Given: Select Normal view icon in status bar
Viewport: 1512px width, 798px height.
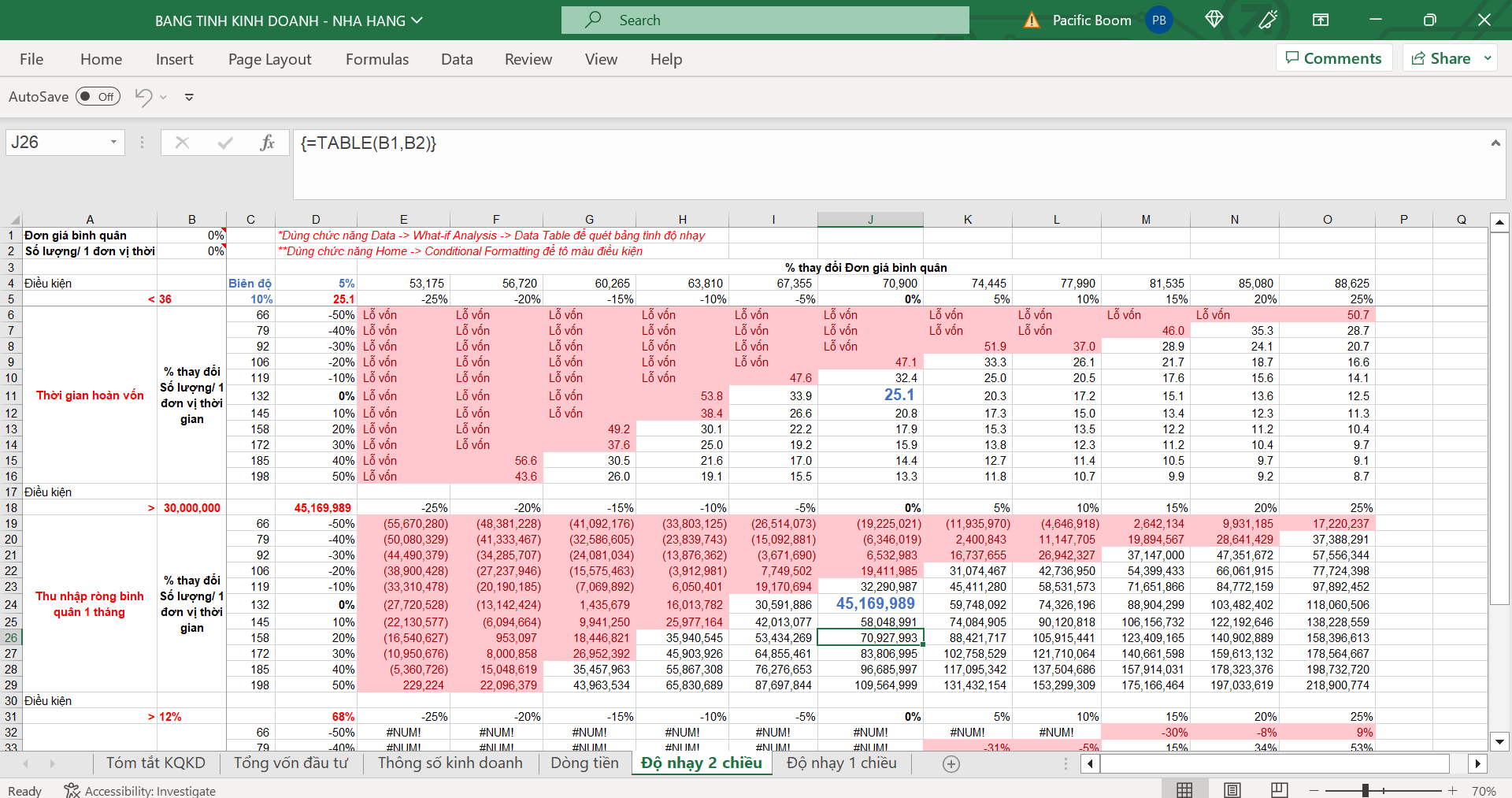Looking at the screenshot, I should coord(1184,790).
